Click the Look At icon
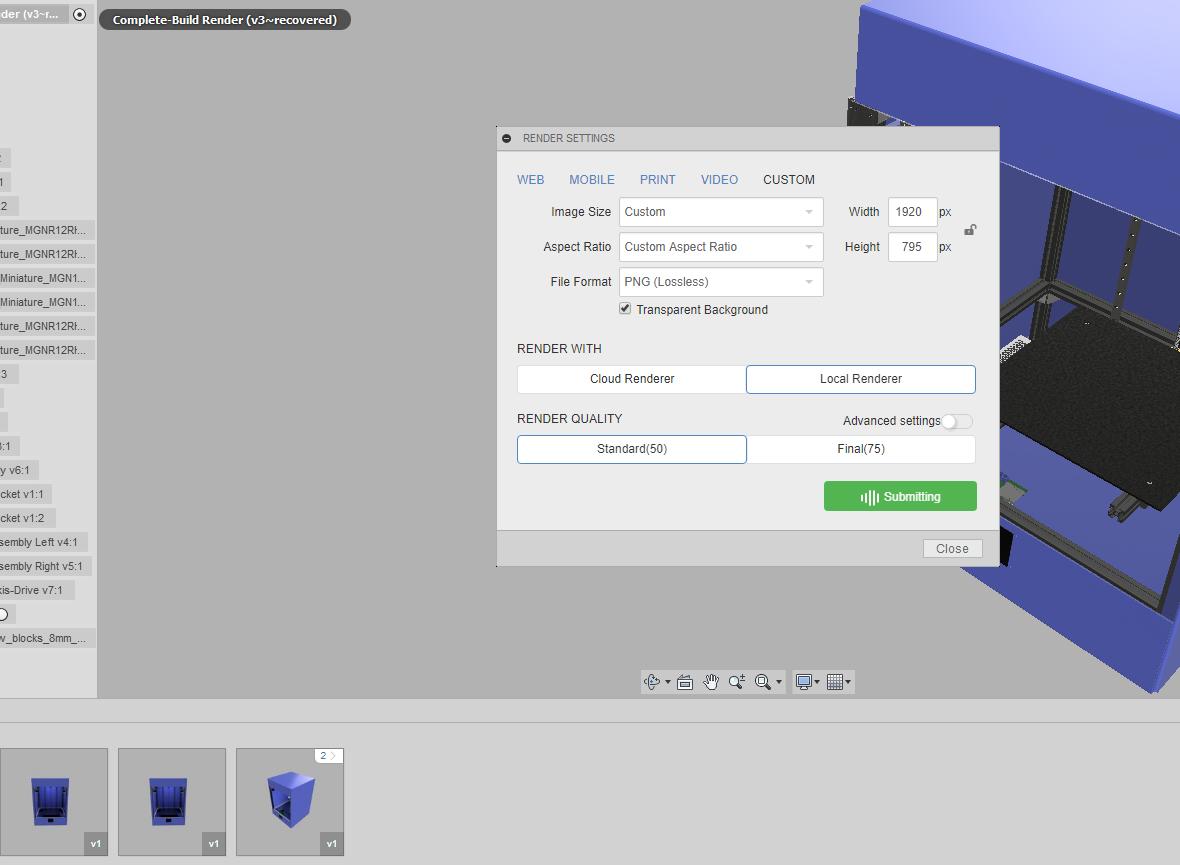1180x865 pixels. coord(685,682)
